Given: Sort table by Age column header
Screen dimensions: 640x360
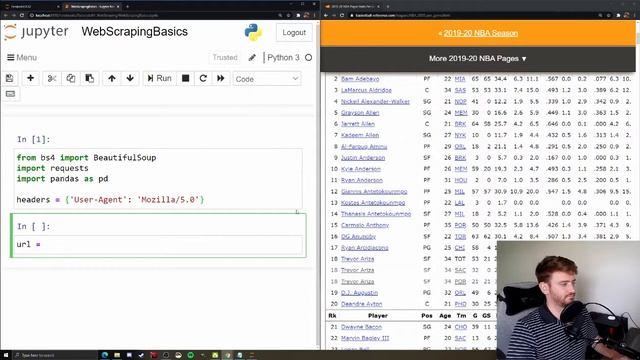Looking at the screenshot, I should point(445,316).
